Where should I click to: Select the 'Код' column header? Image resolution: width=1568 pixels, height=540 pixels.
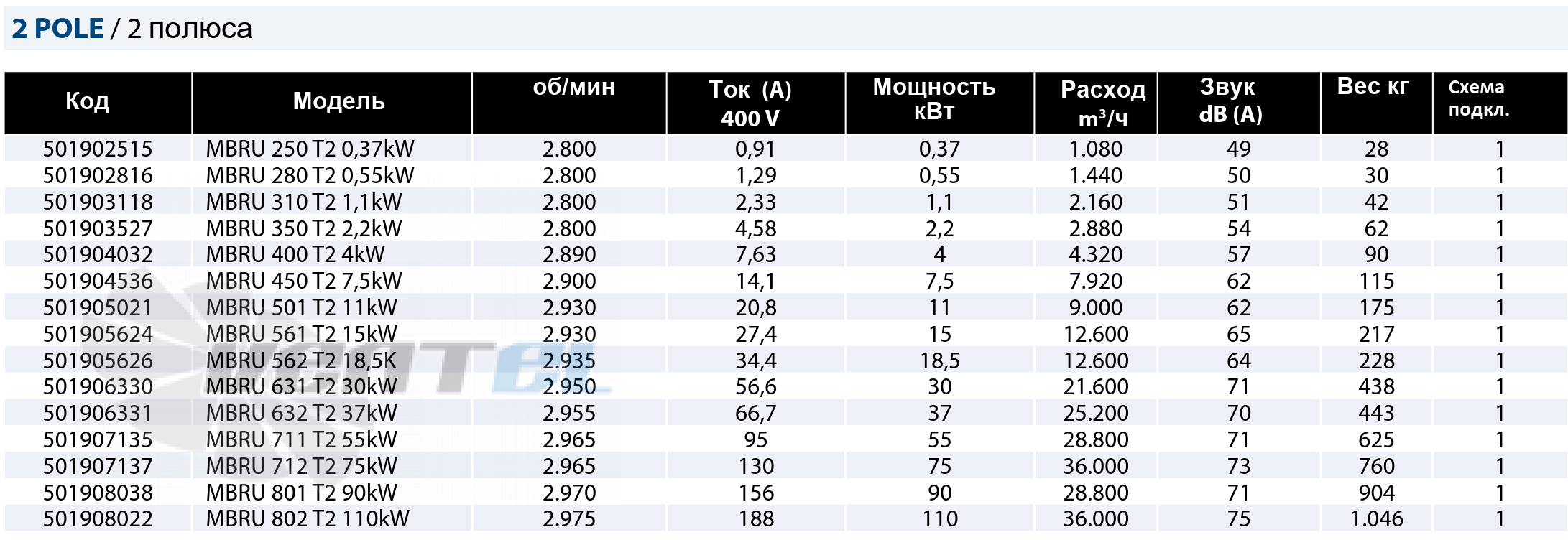click(x=88, y=101)
